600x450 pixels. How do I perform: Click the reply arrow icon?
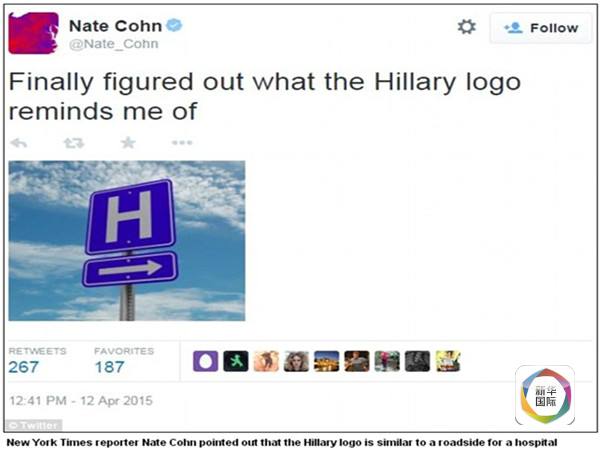[19, 143]
